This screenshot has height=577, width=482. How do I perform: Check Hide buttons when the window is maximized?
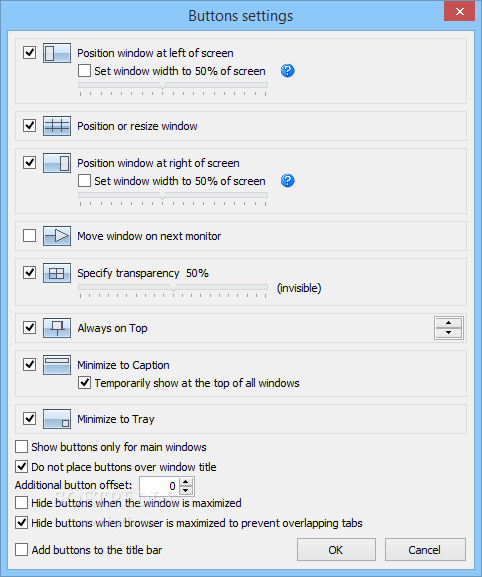tap(21, 503)
